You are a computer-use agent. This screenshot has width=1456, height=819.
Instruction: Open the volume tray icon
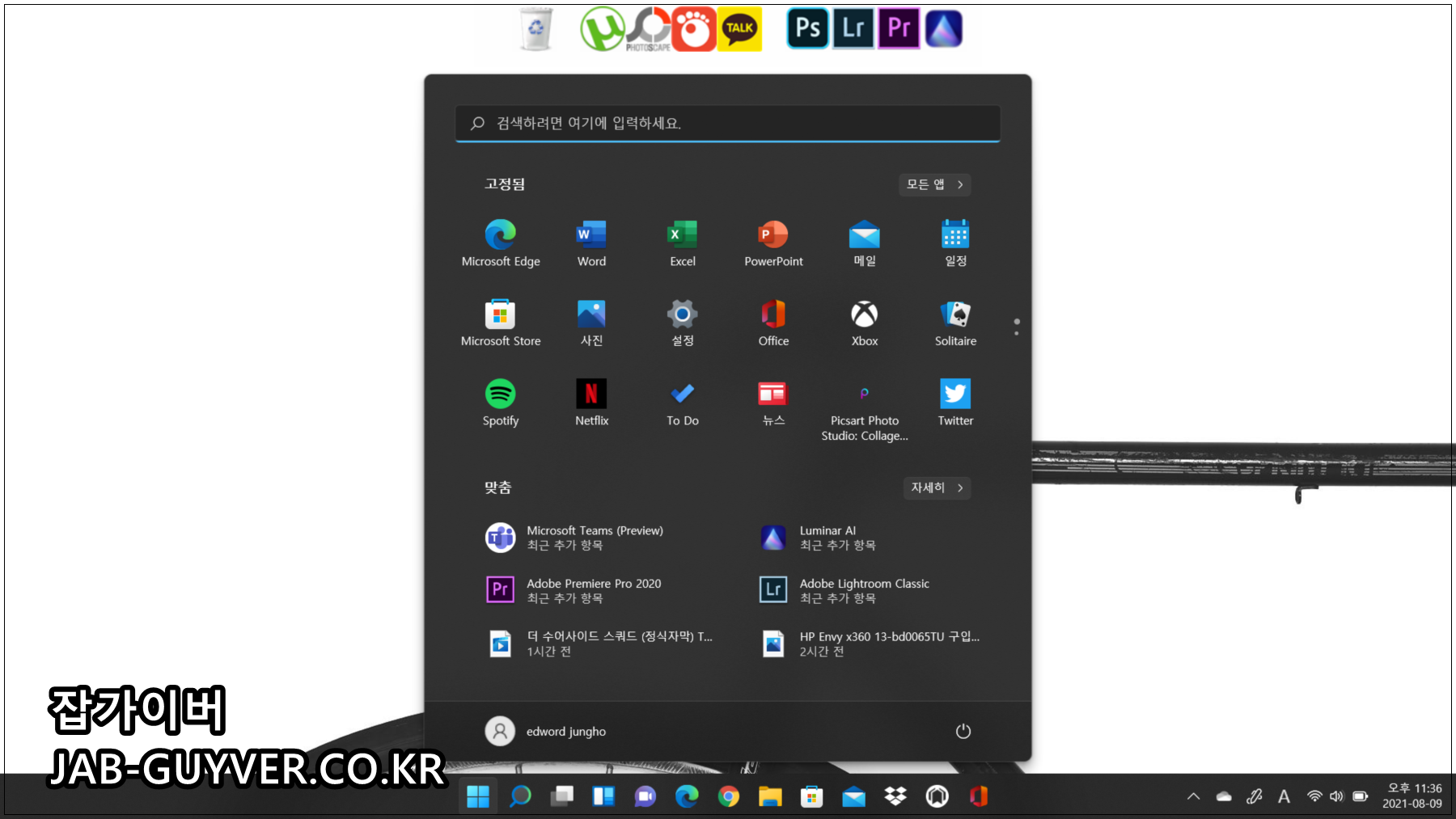point(1336,796)
